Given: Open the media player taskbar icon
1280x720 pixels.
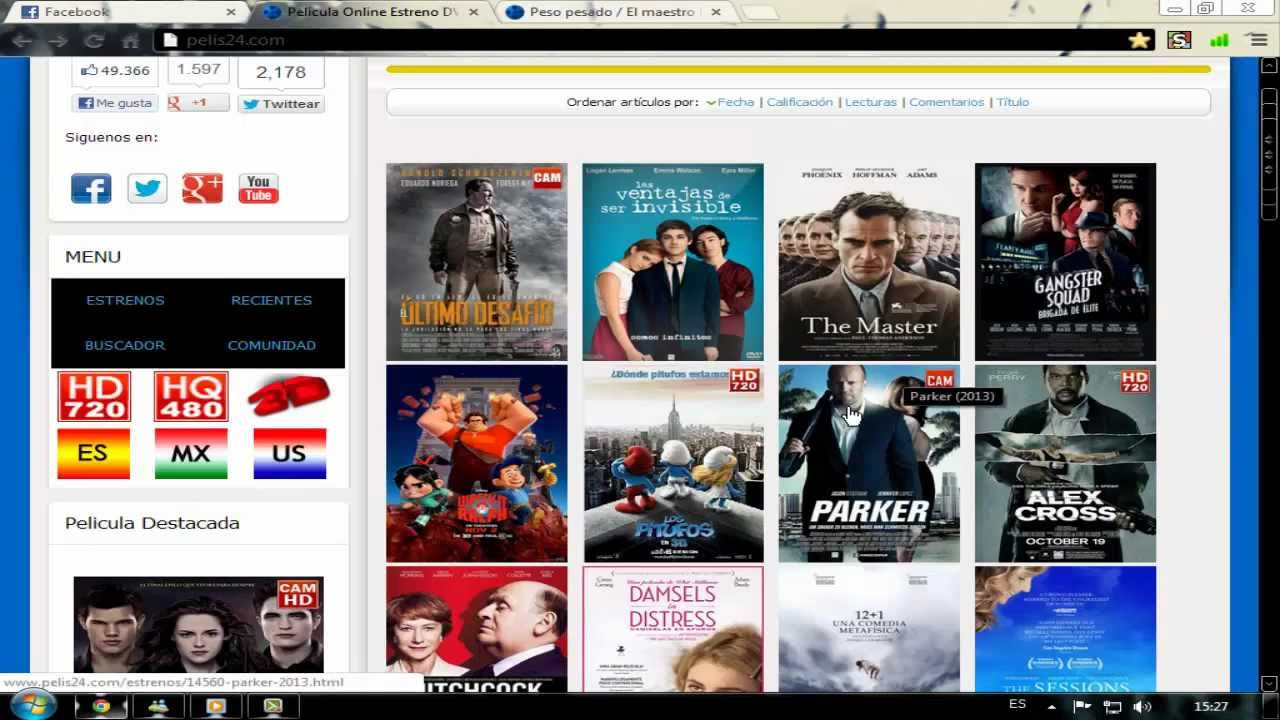Looking at the screenshot, I should click(x=215, y=706).
